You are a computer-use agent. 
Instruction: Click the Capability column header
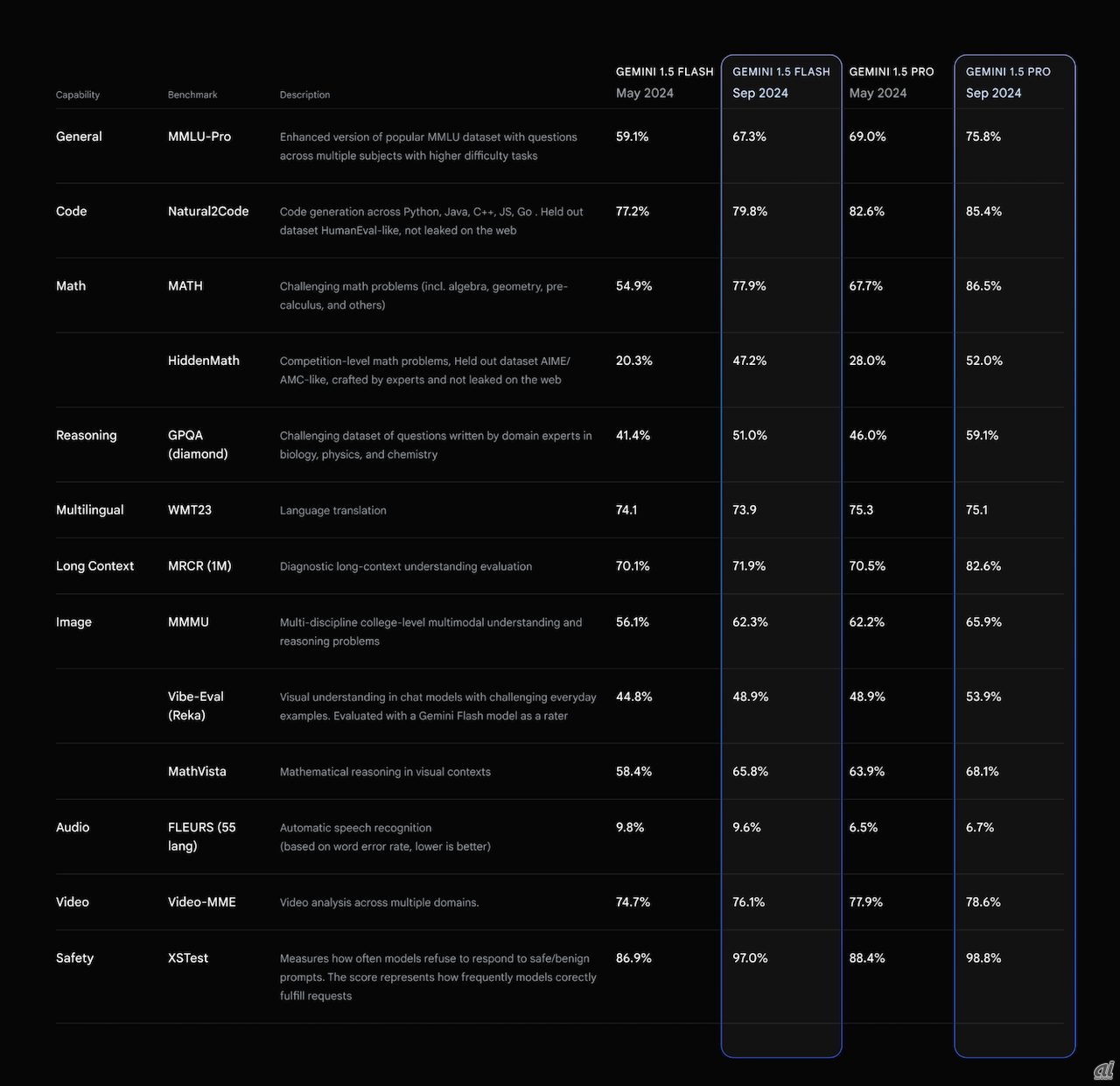(78, 95)
